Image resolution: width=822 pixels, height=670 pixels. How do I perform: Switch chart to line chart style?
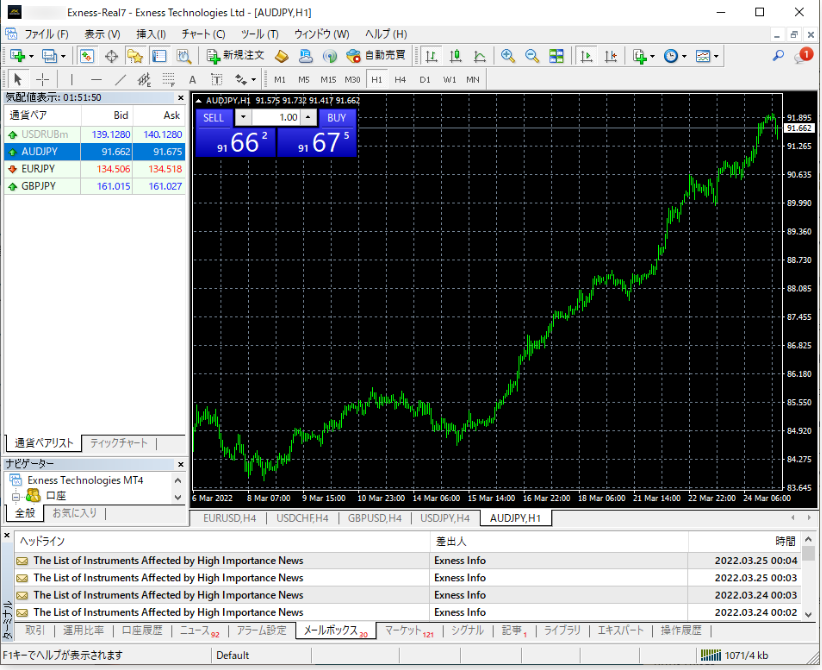[480, 56]
